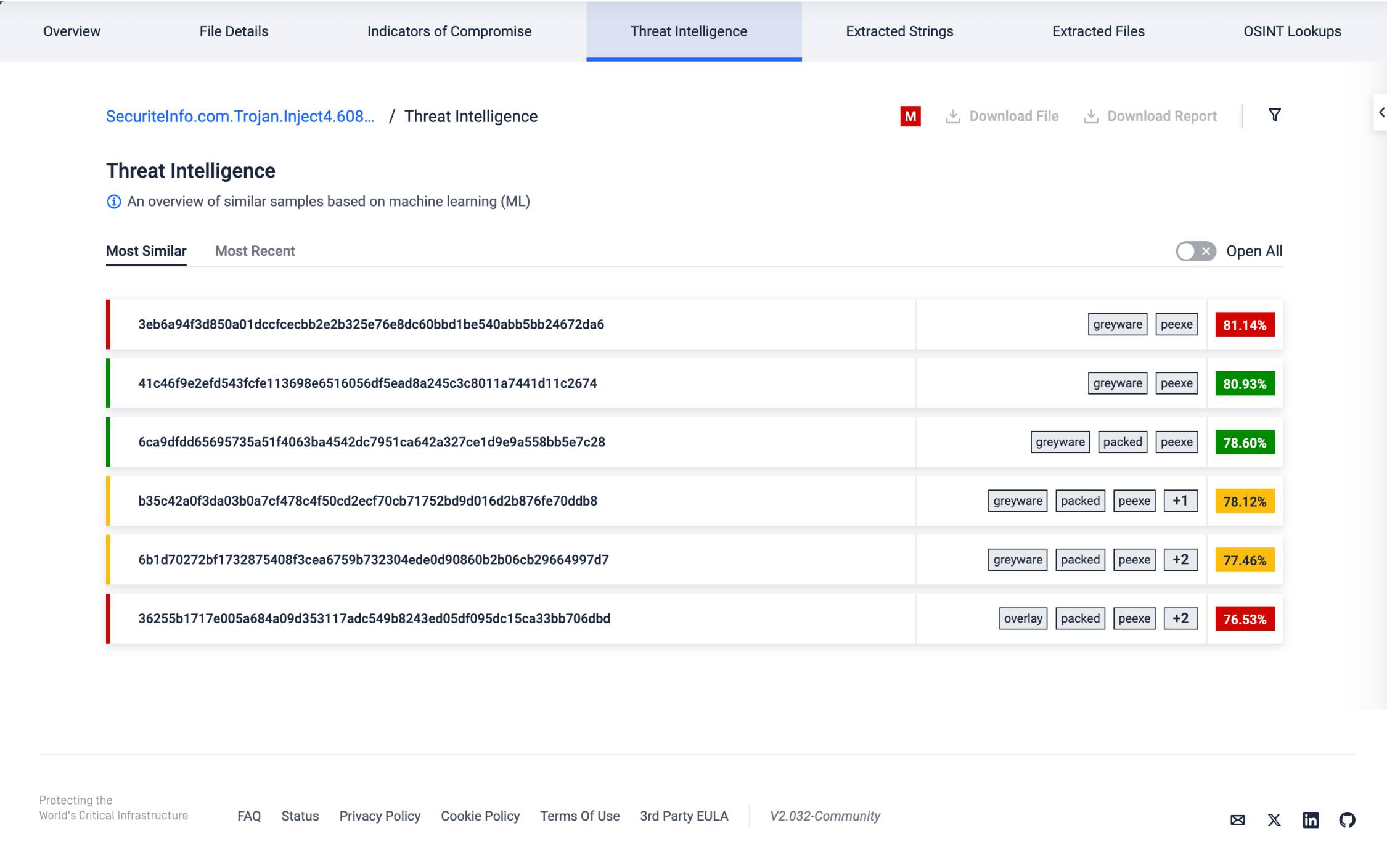1387x868 pixels.
Task: Collapse the right side panel with the chevron
Action: 1381,113
